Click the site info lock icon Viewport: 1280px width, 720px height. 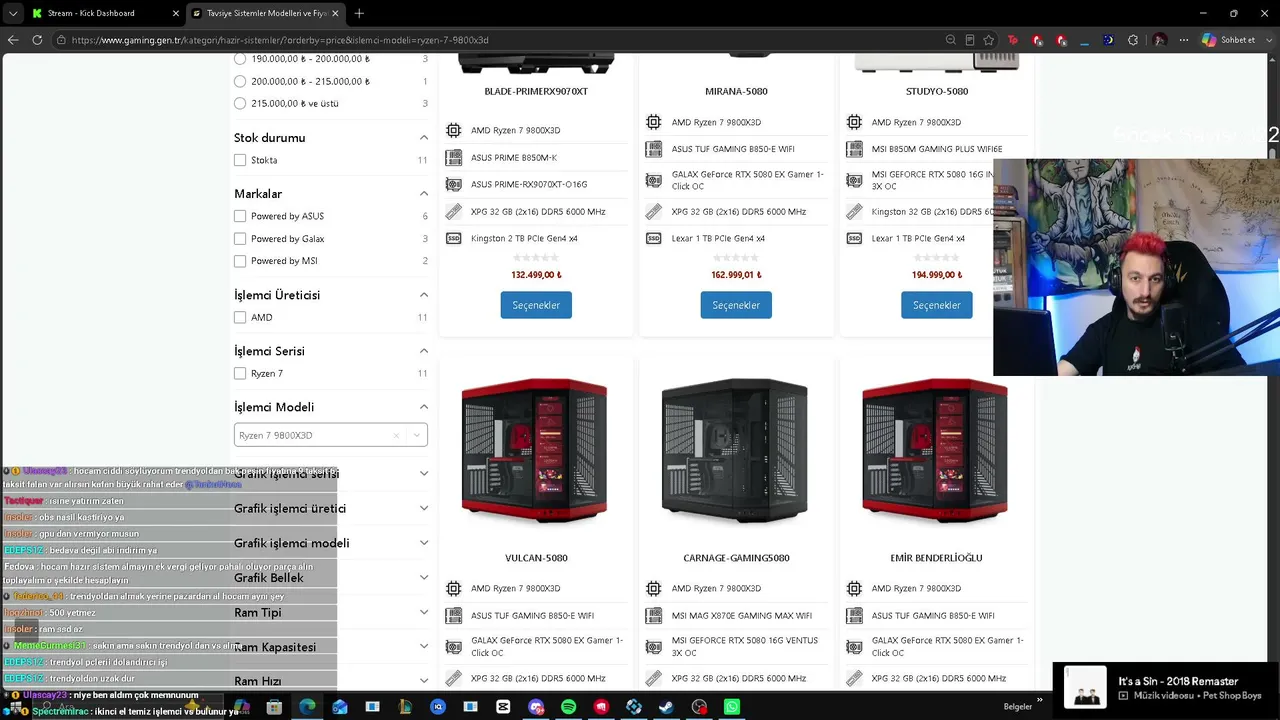point(61,40)
